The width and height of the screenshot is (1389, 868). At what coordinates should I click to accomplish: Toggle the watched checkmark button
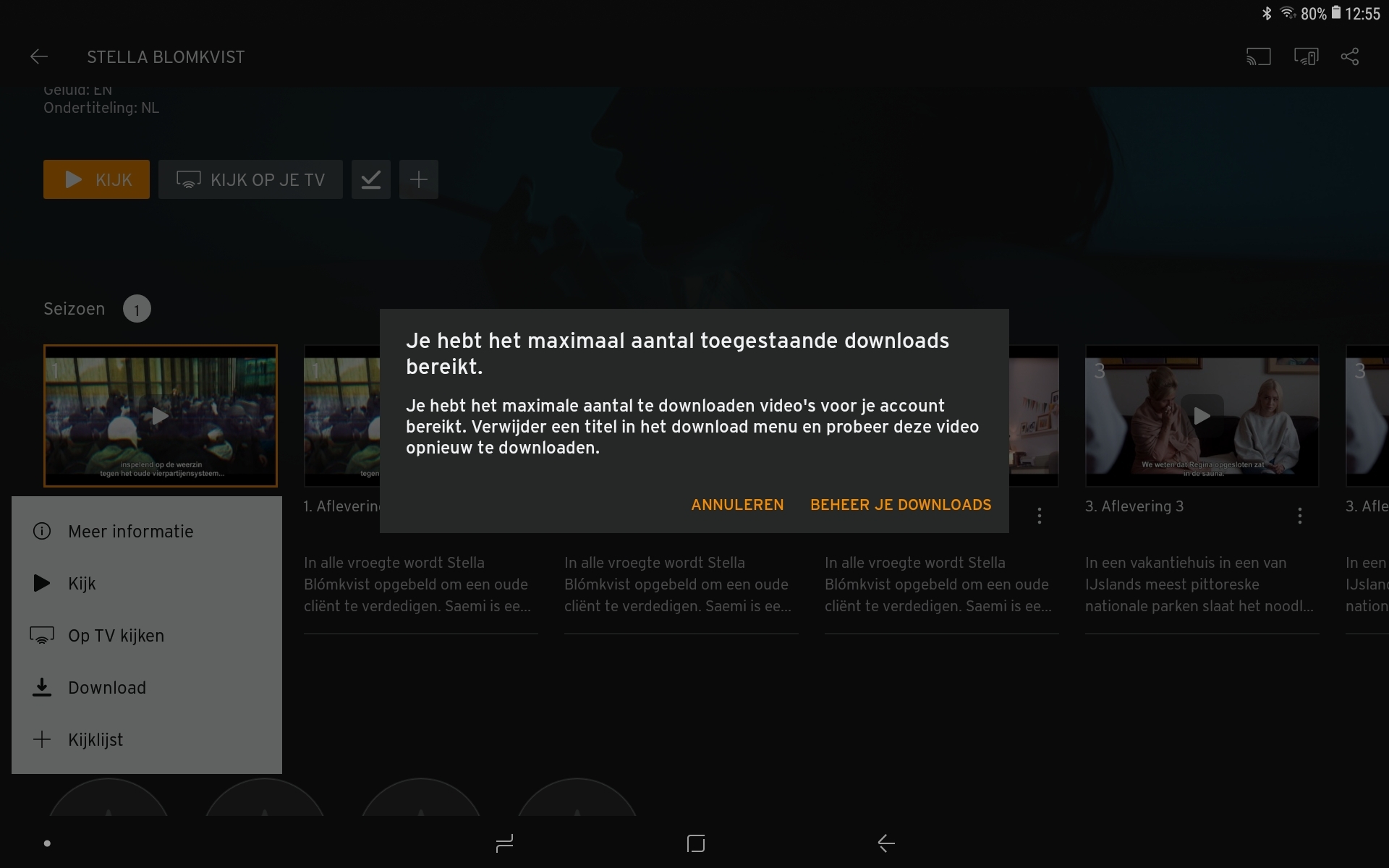371,179
